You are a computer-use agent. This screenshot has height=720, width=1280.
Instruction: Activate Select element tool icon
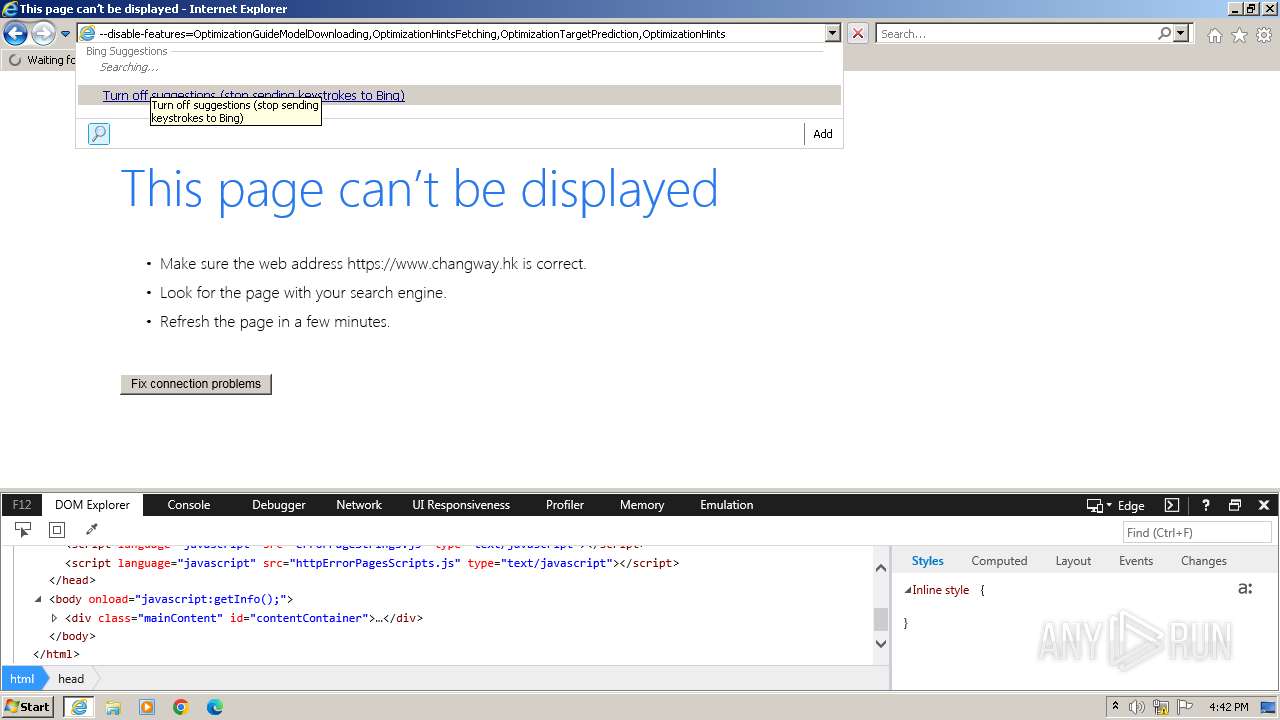click(23, 530)
